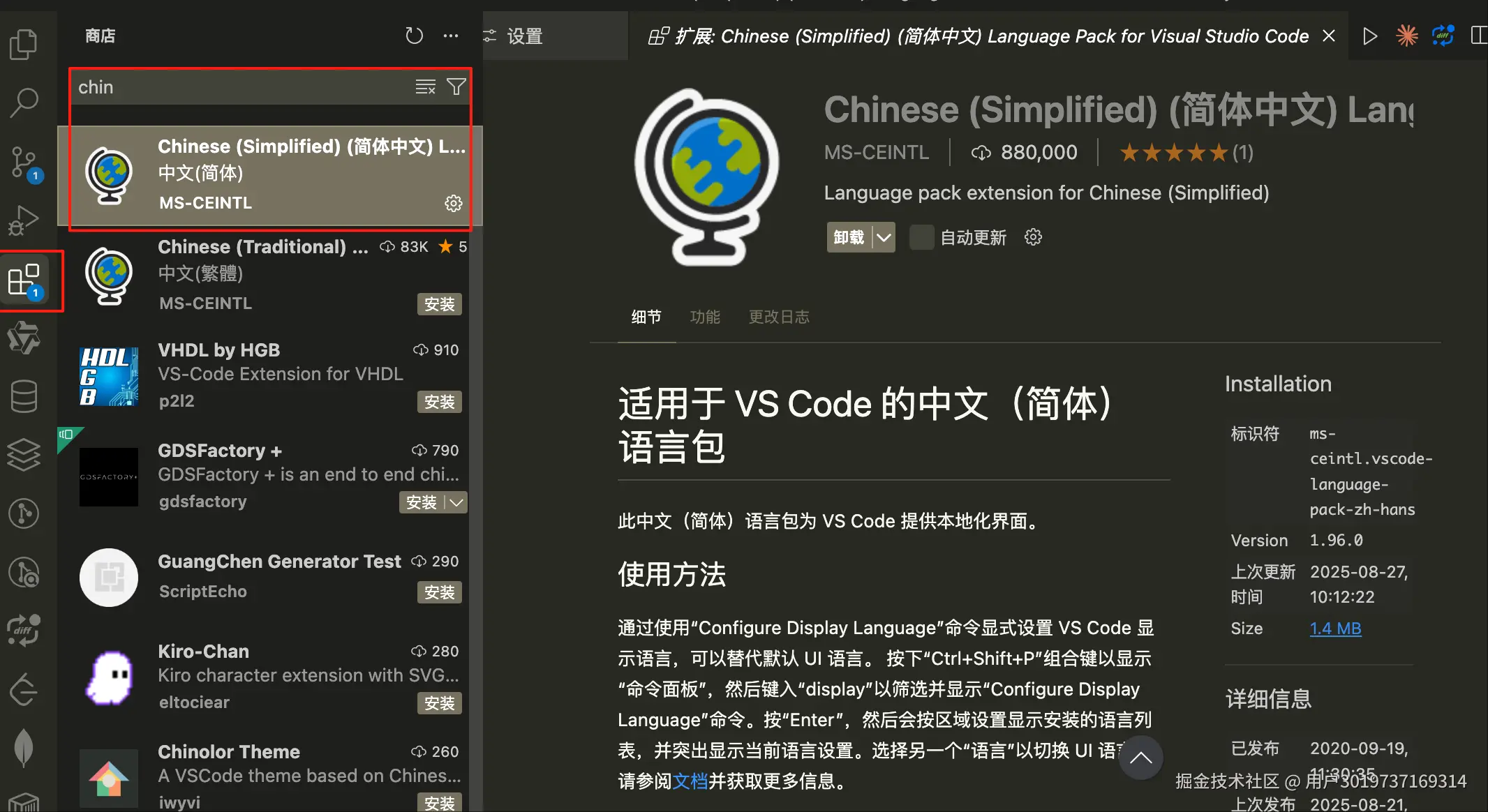Click the 文档 documentation link
Viewport: 1488px width, 812px height.
[x=690, y=781]
